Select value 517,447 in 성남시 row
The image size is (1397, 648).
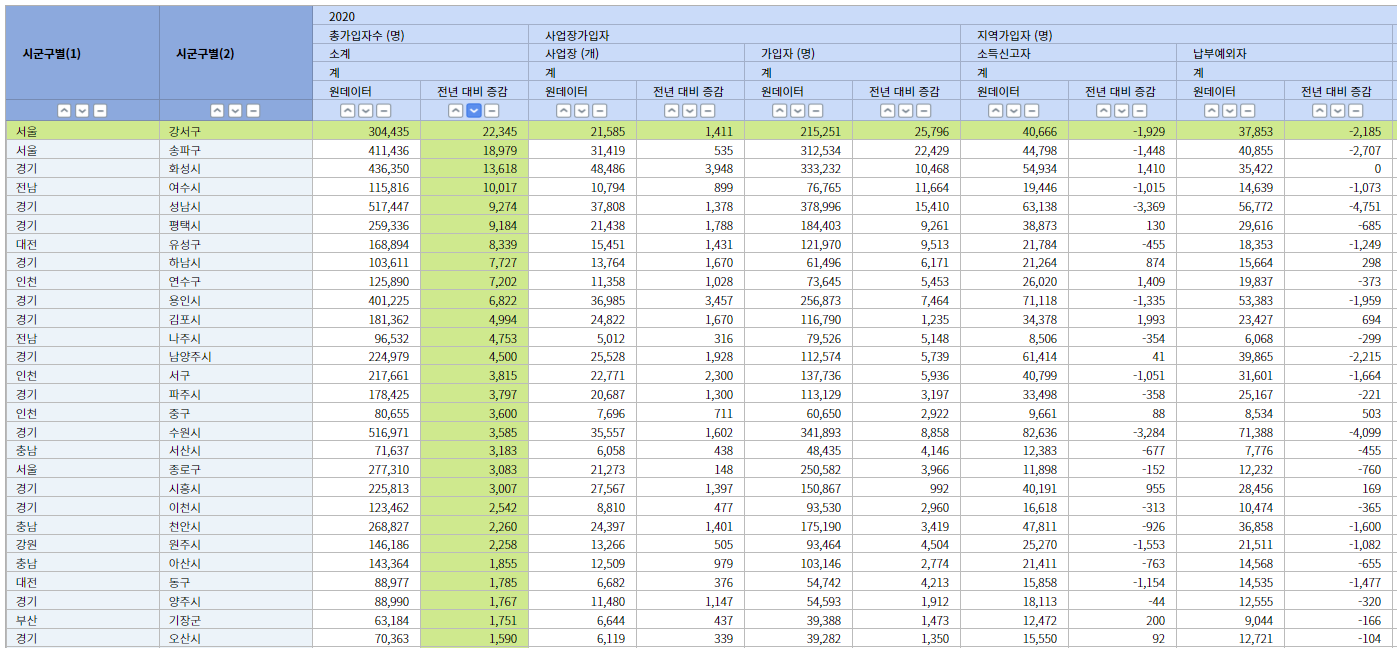pos(367,206)
